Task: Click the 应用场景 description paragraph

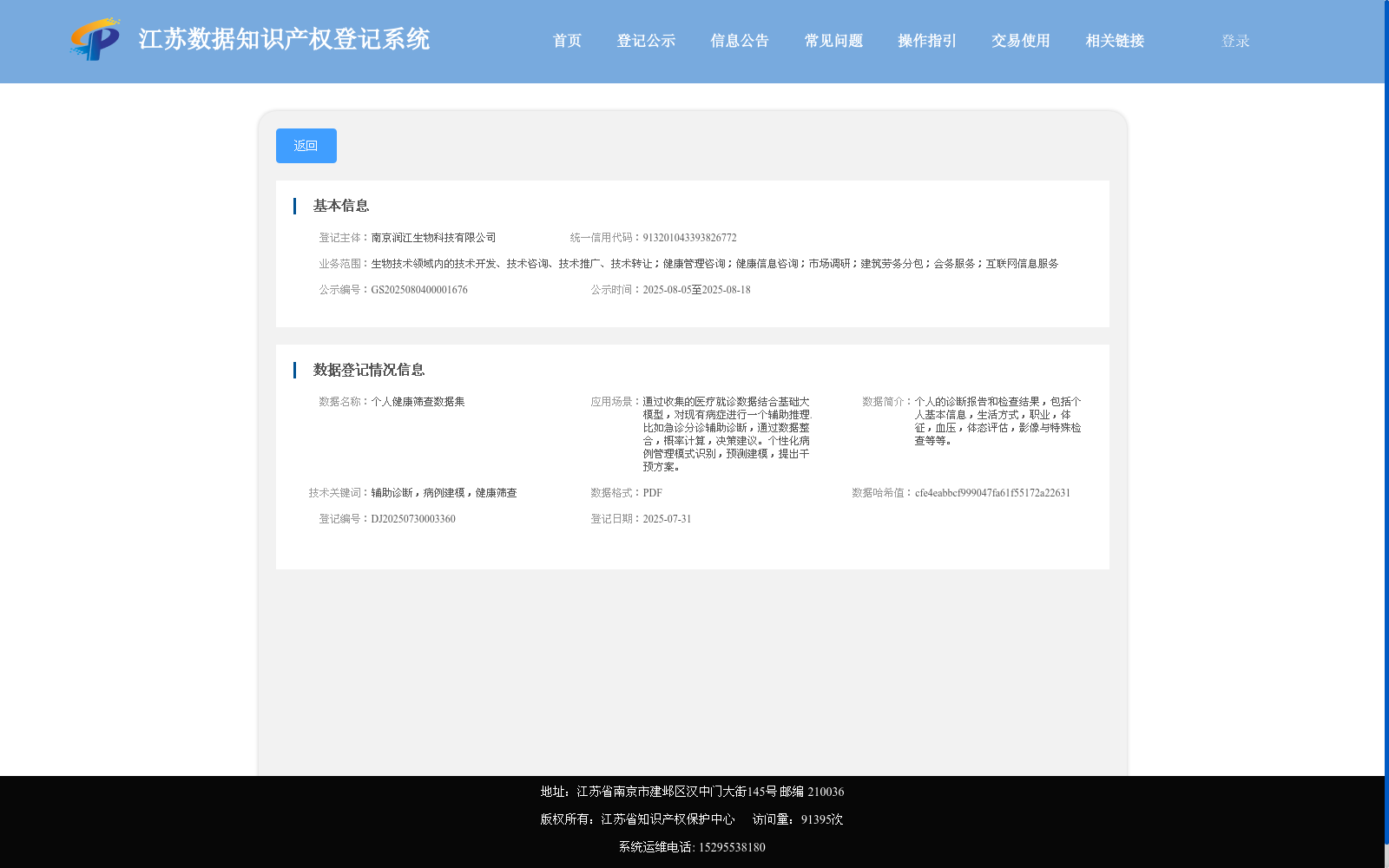Action: [726, 434]
